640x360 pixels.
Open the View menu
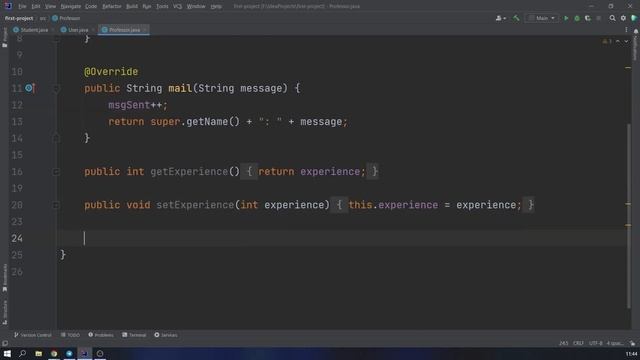50,6
